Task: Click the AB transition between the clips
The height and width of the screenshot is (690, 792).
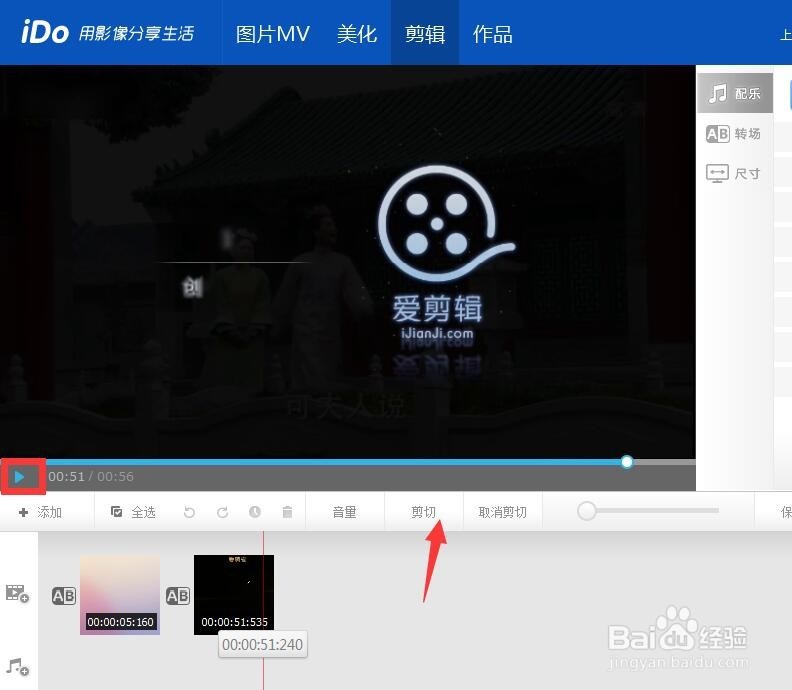Action: [178, 596]
